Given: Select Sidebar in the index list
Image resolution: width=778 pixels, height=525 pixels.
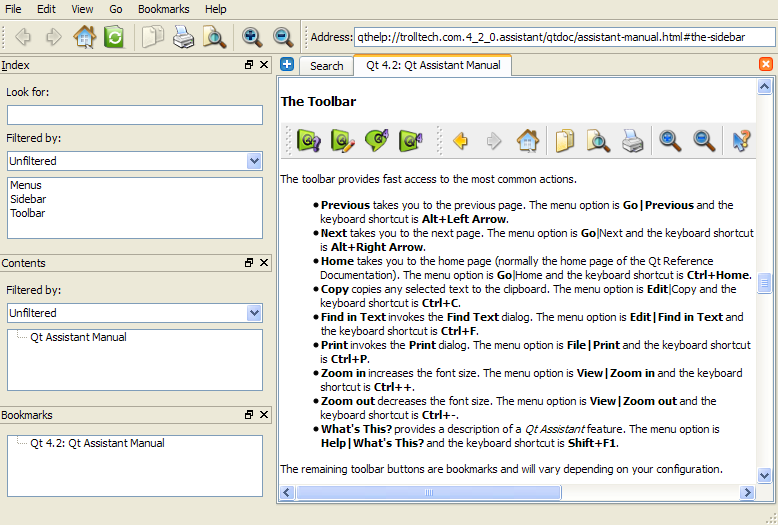Looking at the screenshot, I should 28,199.
